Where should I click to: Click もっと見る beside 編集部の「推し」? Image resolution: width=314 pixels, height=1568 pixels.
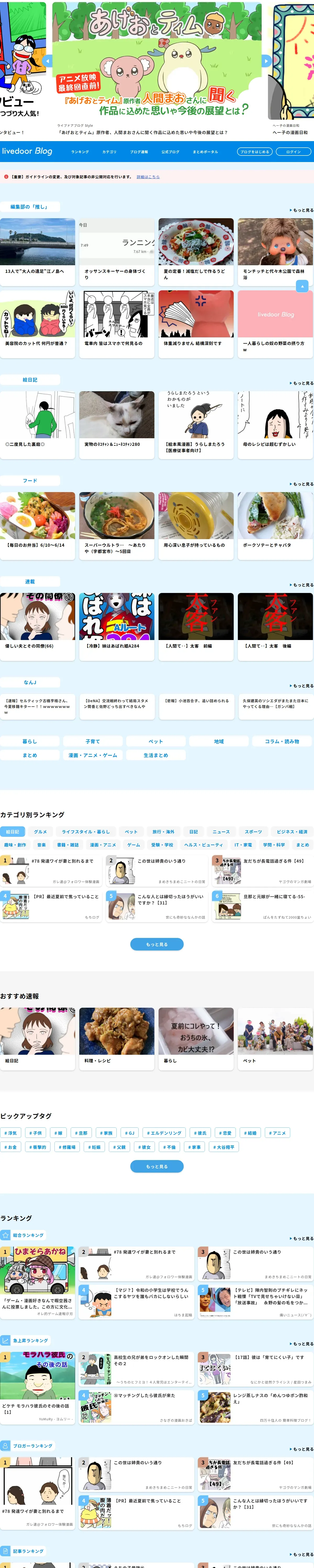(302, 210)
